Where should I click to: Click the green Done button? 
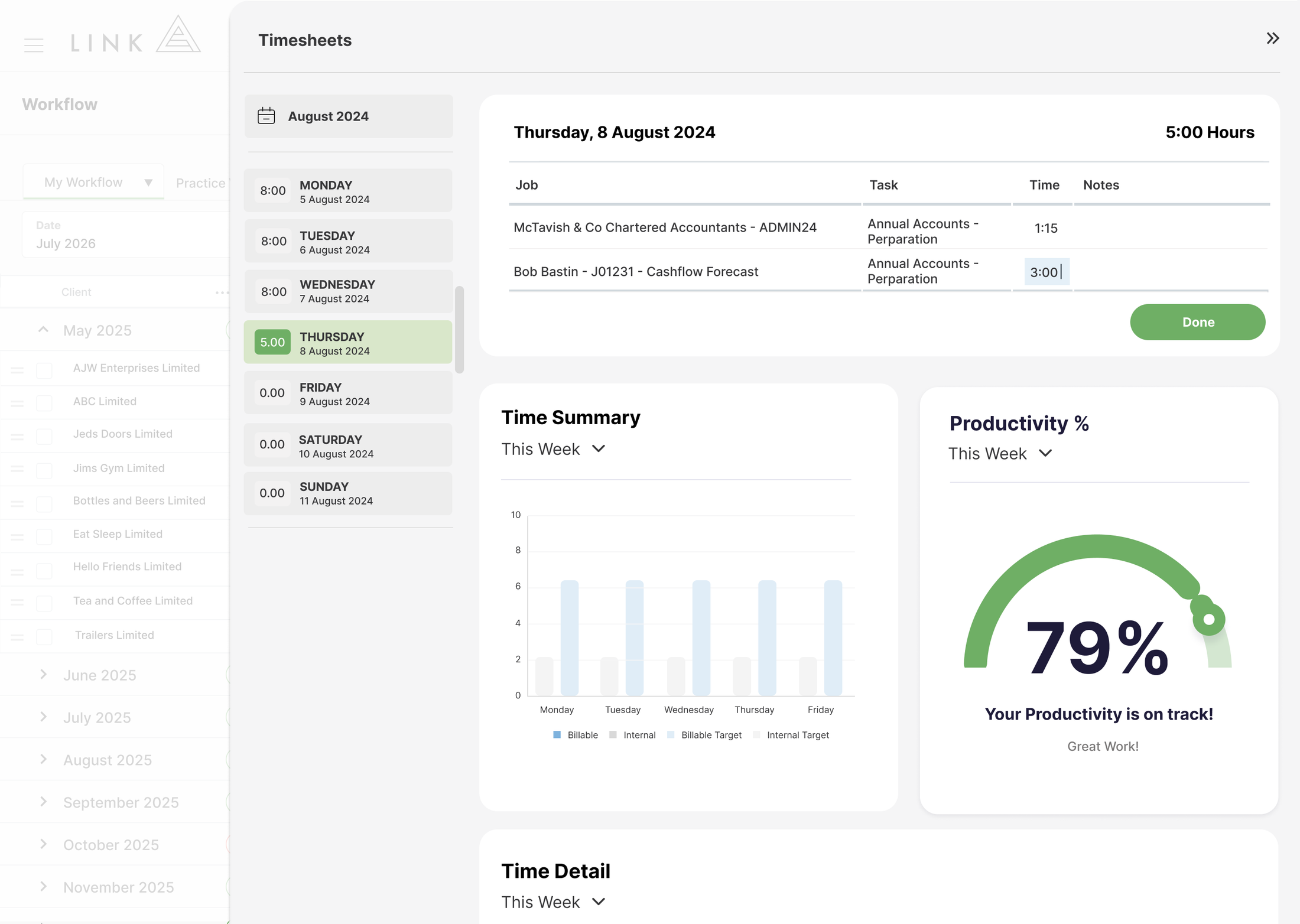pyautogui.click(x=1198, y=322)
